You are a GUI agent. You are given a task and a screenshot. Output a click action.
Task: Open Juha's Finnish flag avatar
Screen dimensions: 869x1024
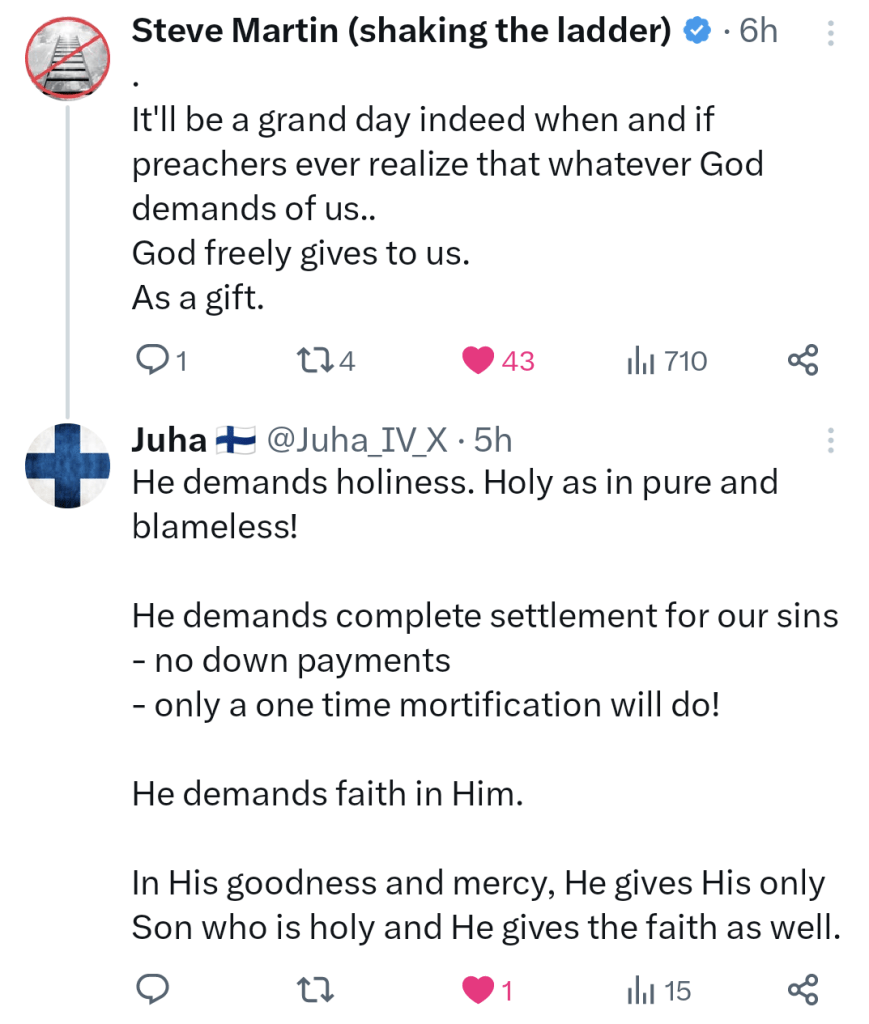66,465
